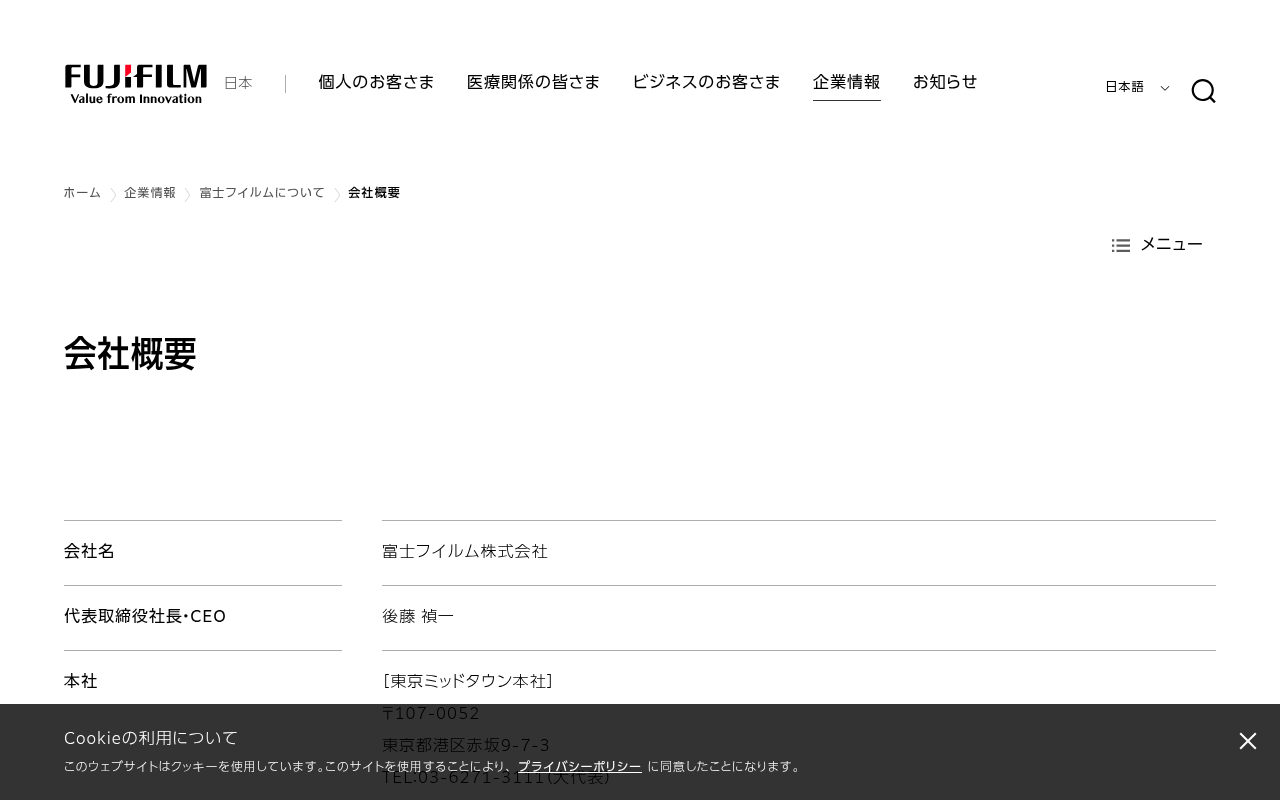
Task: Click the 会社概要 breadcrumb text
Action: click(374, 193)
